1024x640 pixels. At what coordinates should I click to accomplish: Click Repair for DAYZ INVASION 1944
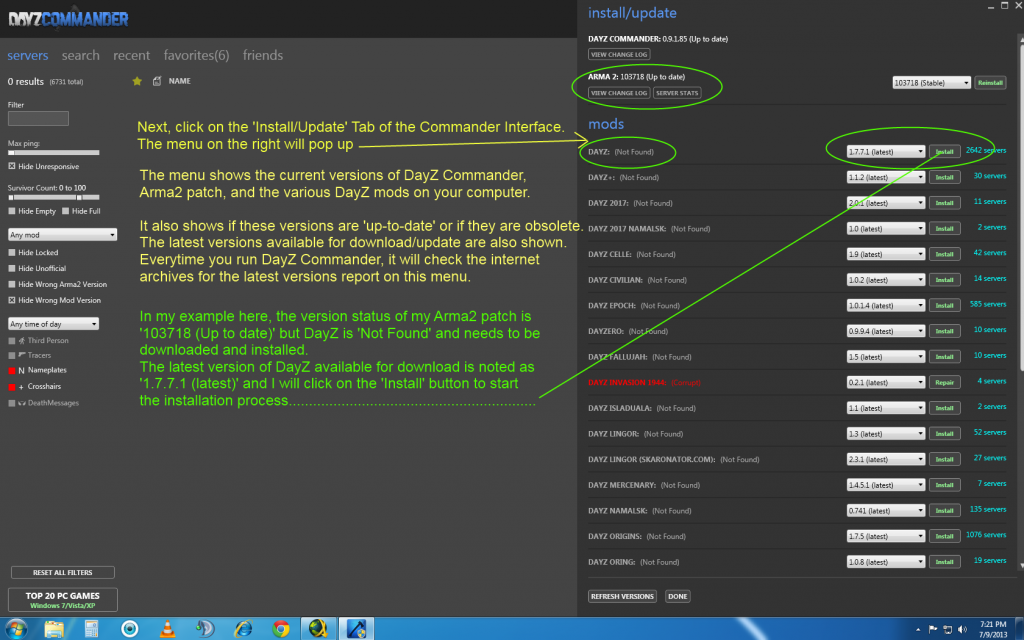(944, 383)
